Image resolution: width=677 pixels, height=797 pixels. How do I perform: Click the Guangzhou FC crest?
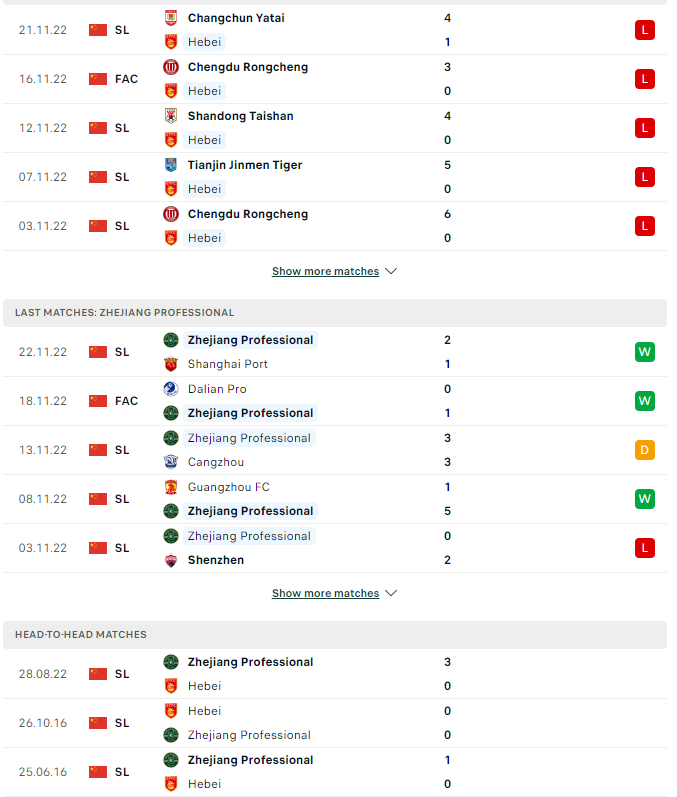tap(171, 487)
